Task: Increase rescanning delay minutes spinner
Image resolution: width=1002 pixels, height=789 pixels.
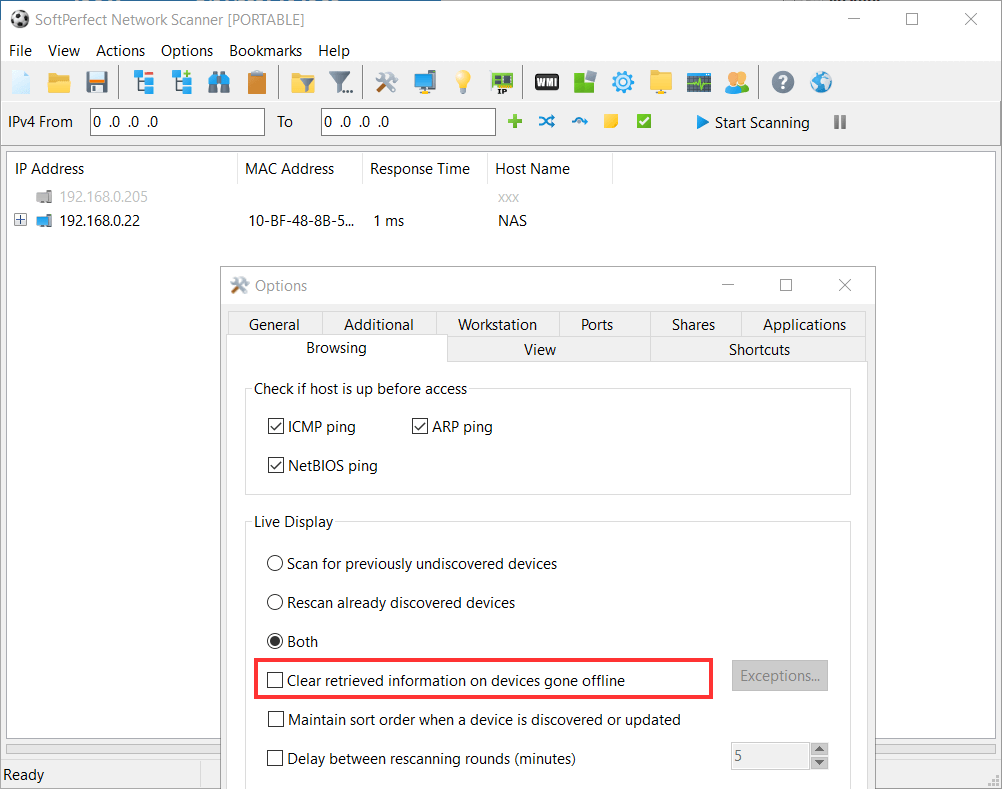Action: click(x=819, y=749)
